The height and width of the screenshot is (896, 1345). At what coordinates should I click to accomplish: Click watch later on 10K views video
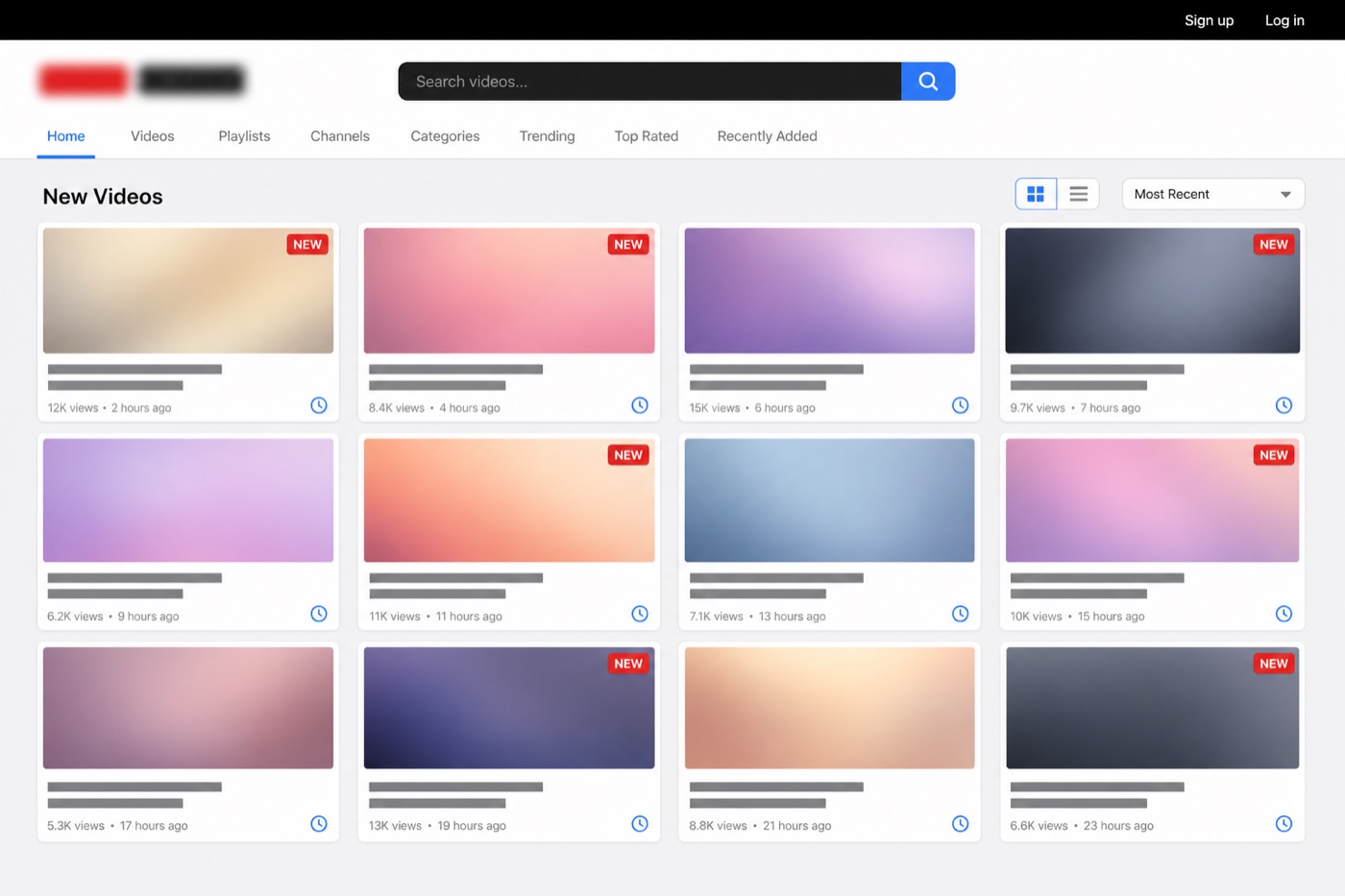(1284, 614)
